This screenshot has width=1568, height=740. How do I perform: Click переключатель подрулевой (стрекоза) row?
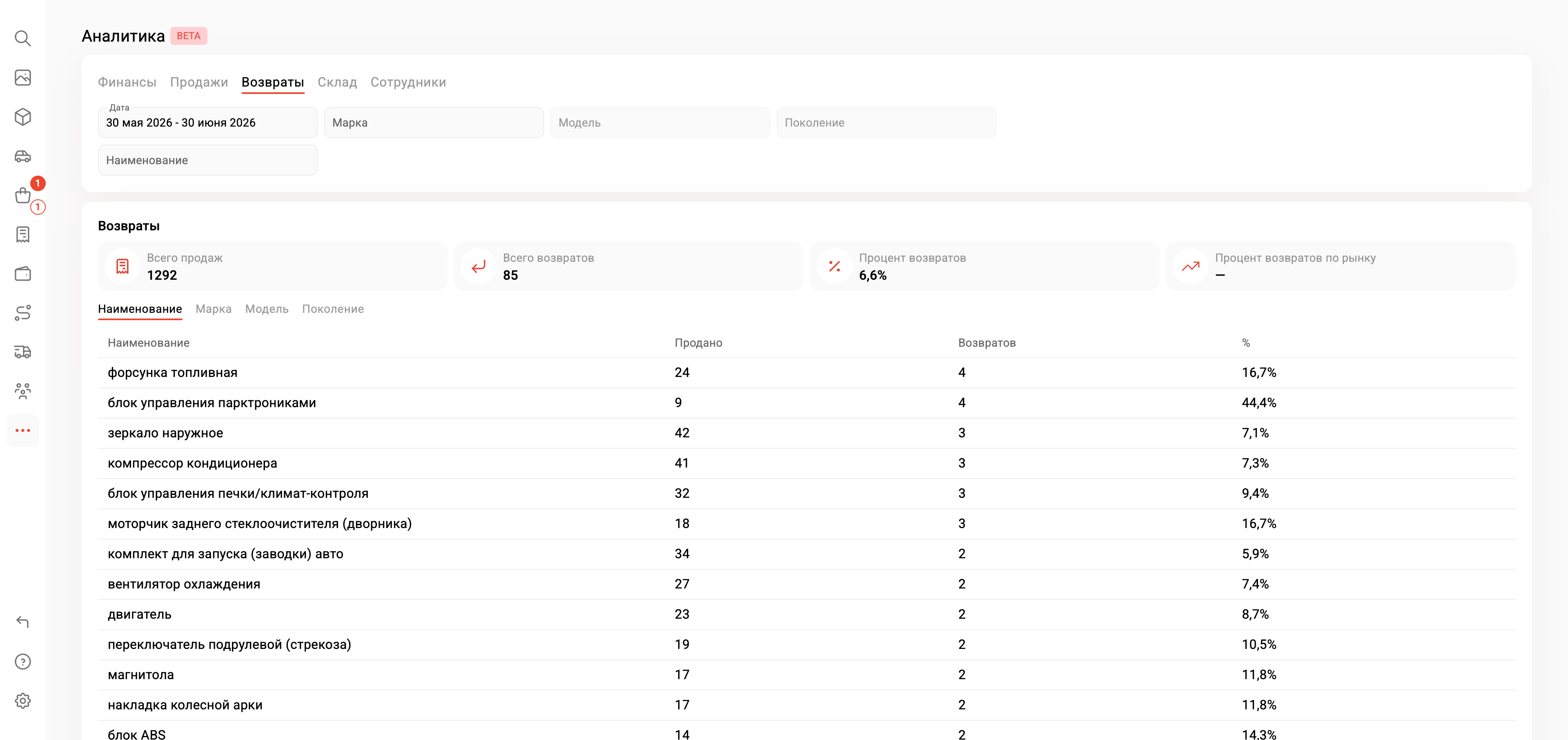pyautogui.click(x=806, y=644)
